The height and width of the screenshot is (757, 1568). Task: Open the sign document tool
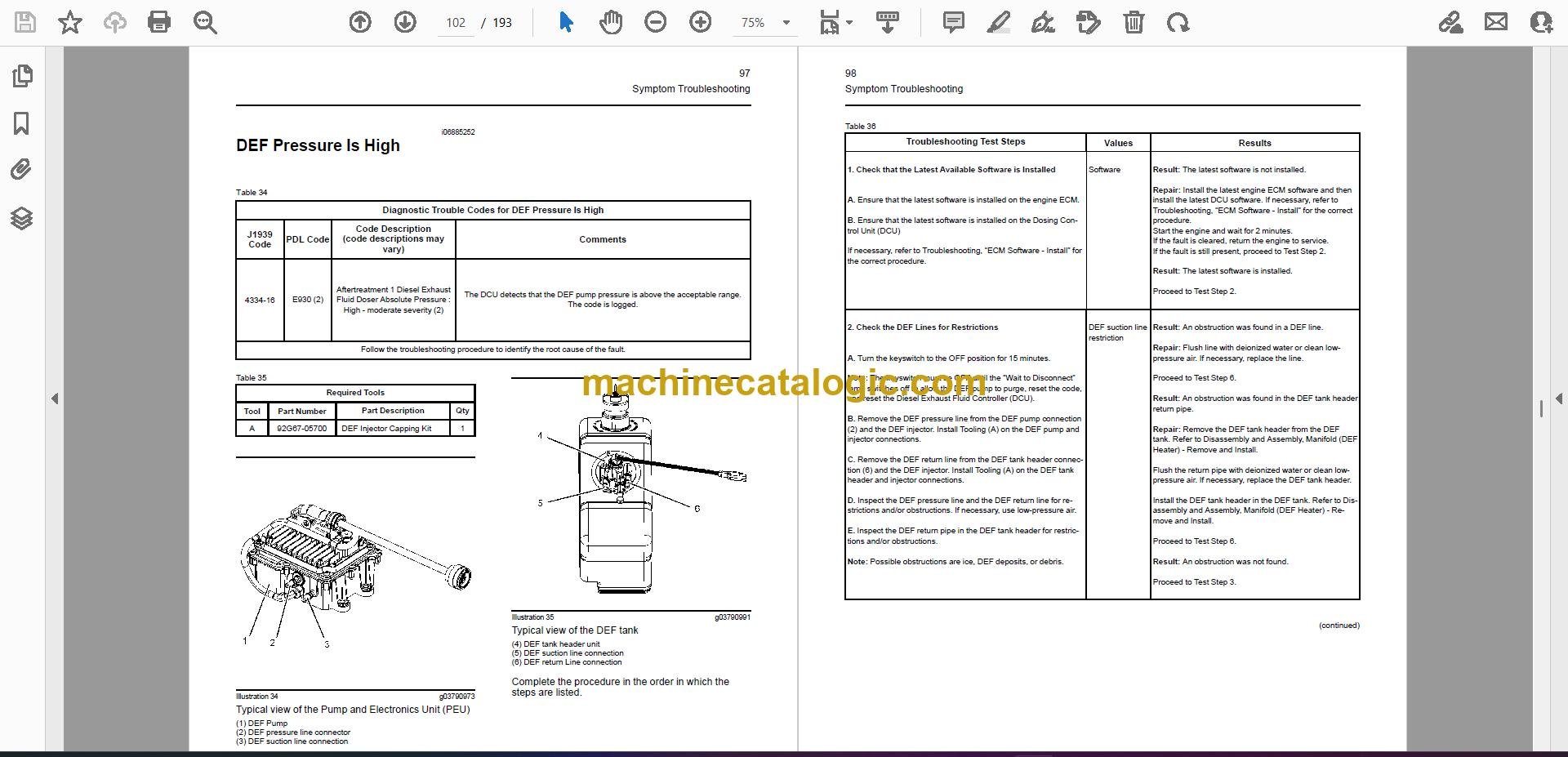(x=1043, y=22)
